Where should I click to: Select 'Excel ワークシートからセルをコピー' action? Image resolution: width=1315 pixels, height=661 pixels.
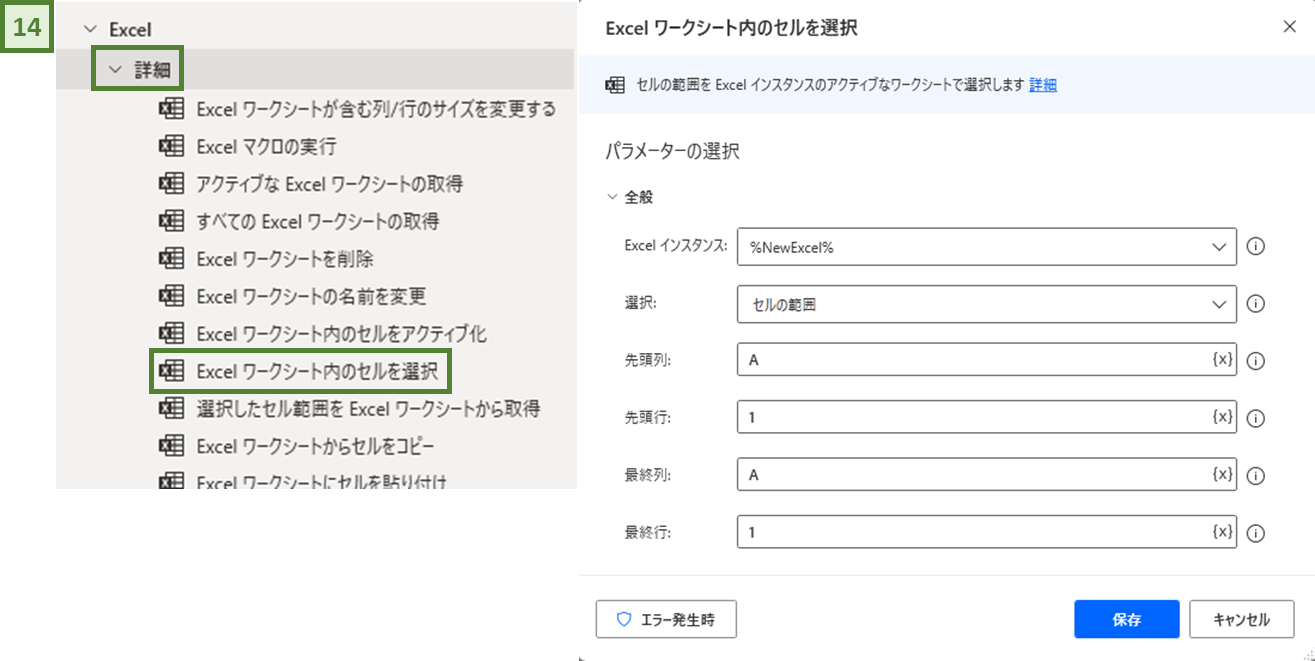tap(315, 446)
